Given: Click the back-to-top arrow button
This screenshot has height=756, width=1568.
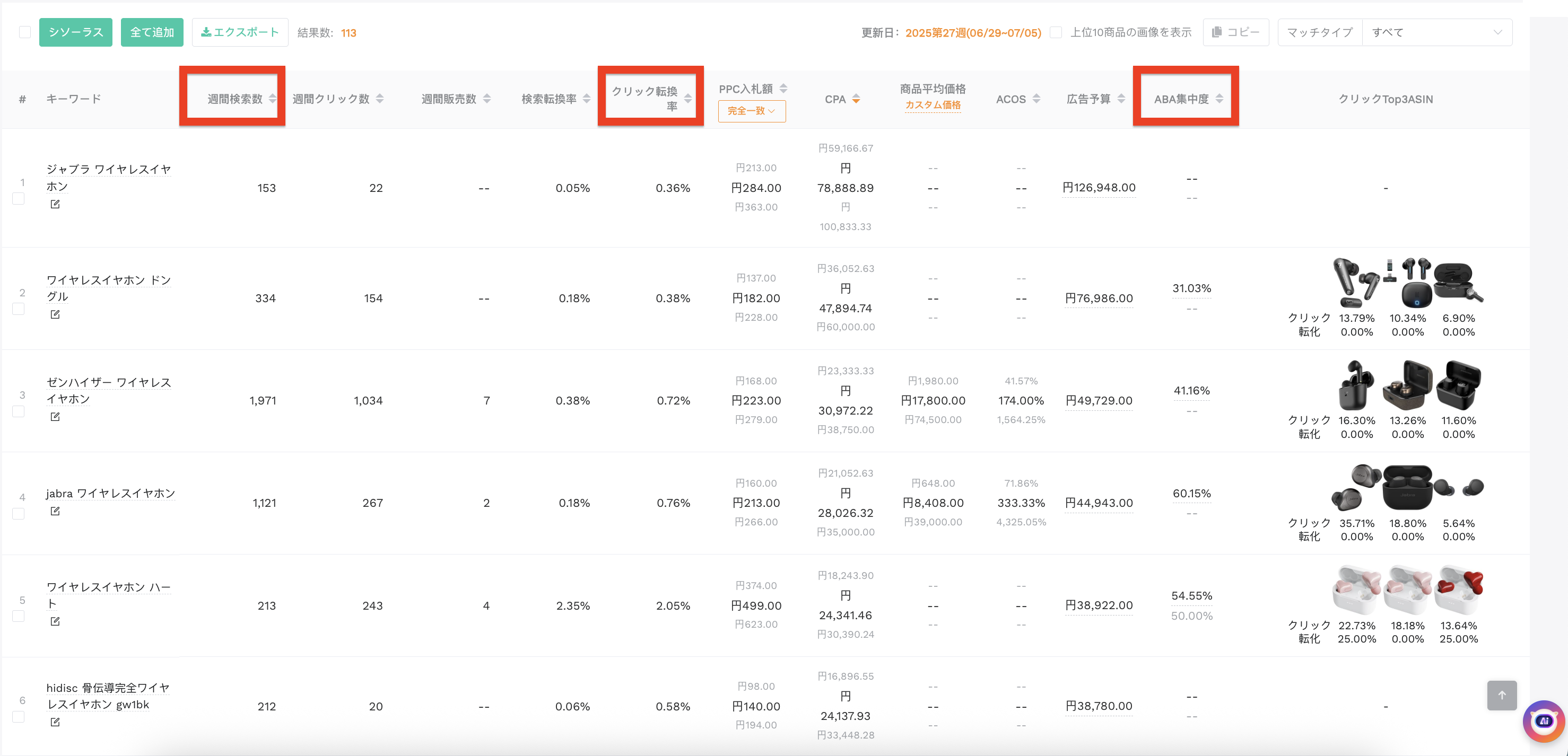Looking at the screenshot, I should pyautogui.click(x=1502, y=695).
